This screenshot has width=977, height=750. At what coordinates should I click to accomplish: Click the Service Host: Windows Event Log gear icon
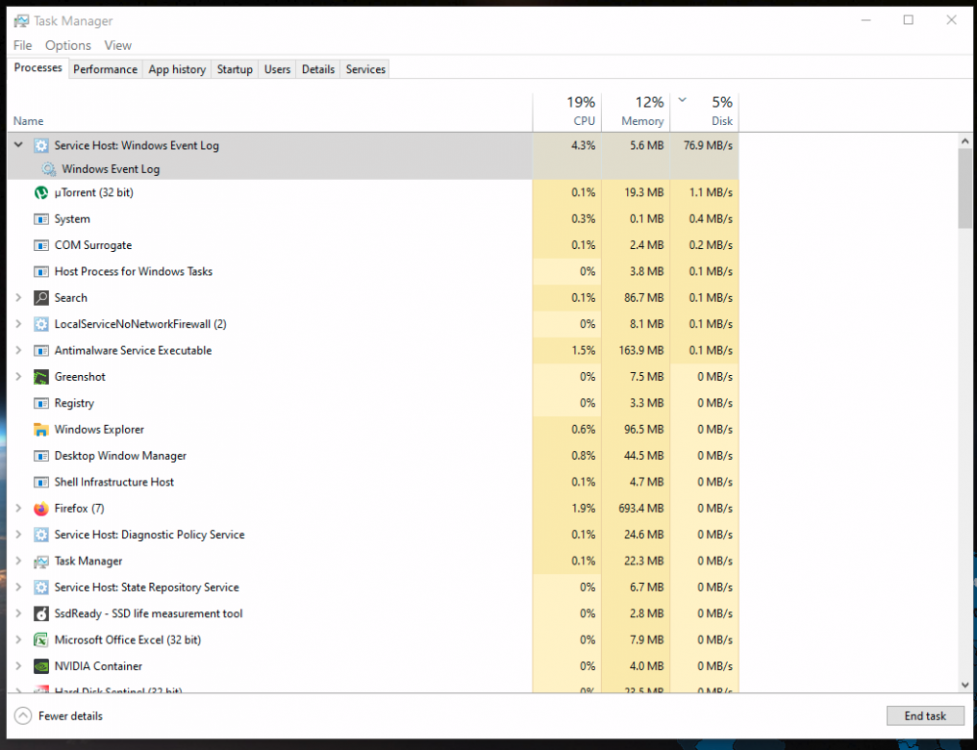(x=41, y=146)
